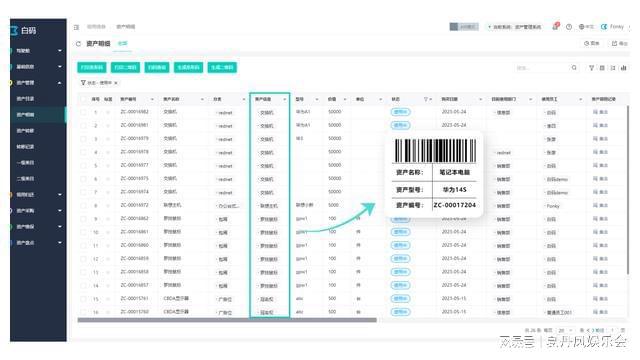This screenshot has width=640, height=360.
Task: Open the 使用员工 column header dropdown arrow
Action: (580, 100)
